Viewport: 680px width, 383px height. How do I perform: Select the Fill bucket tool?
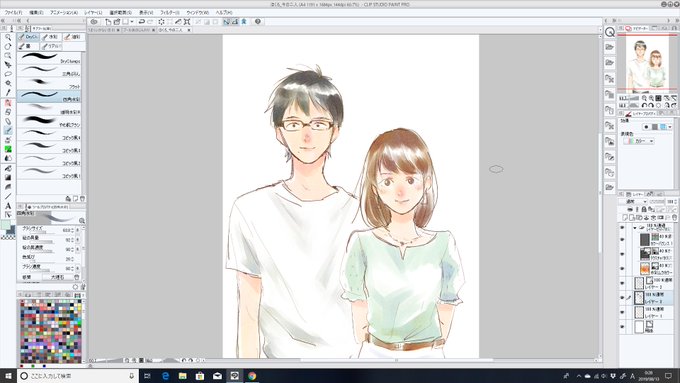(x=8, y=168)
